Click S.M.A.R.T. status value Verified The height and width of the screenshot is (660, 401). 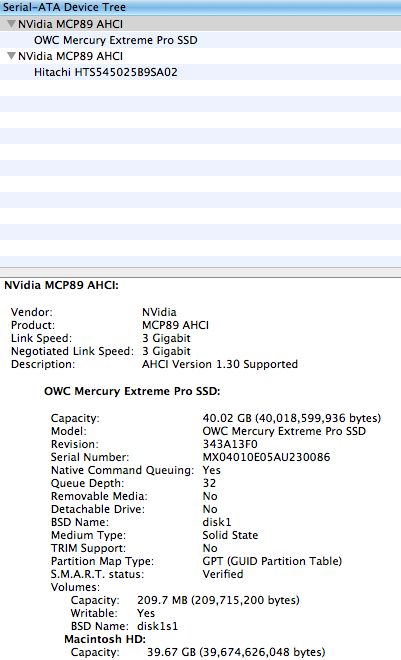[x=223, y=575]
